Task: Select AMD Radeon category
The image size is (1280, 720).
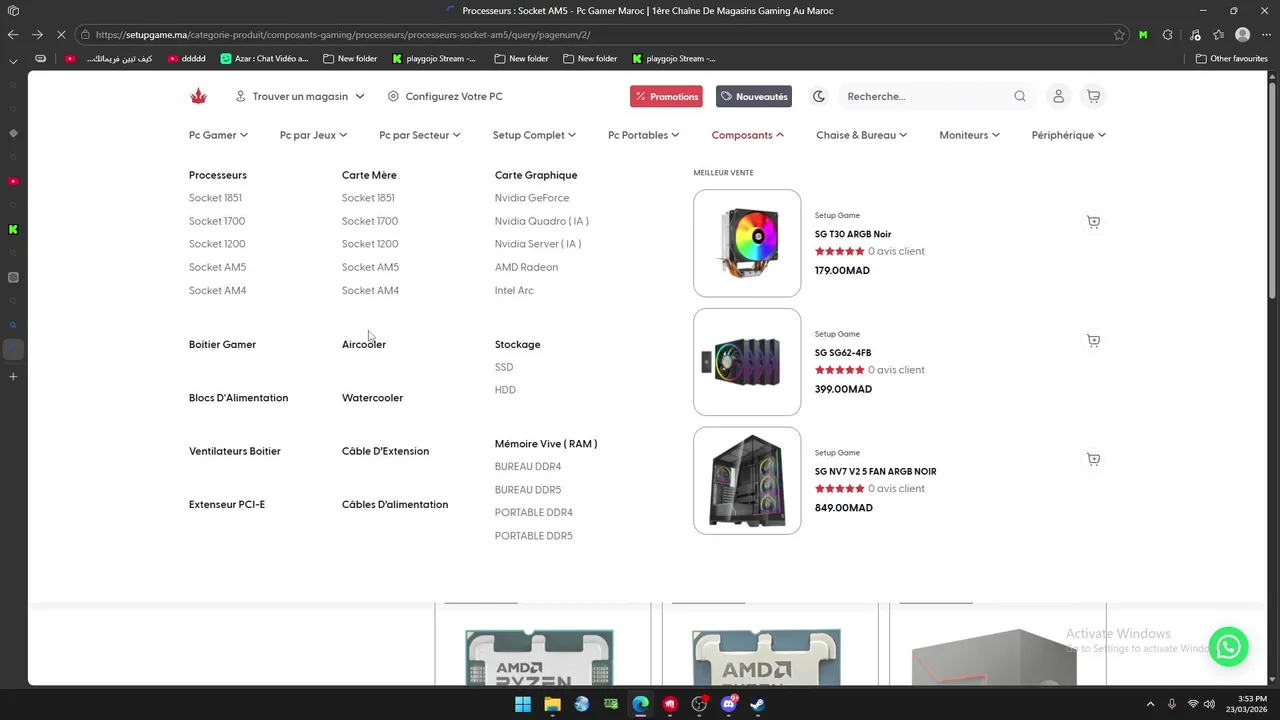Action: [x=526, y=267]
